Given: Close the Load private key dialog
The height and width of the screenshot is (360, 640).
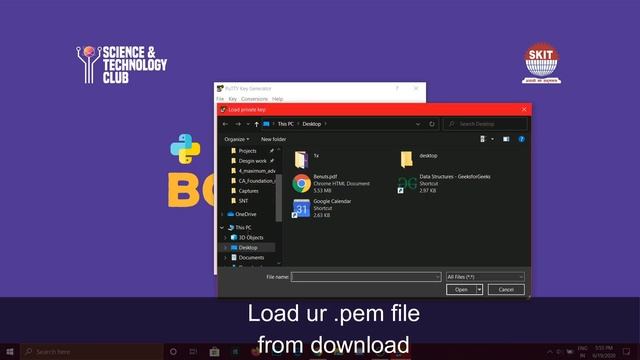Looking at the screenshot, I should point(524,109).
